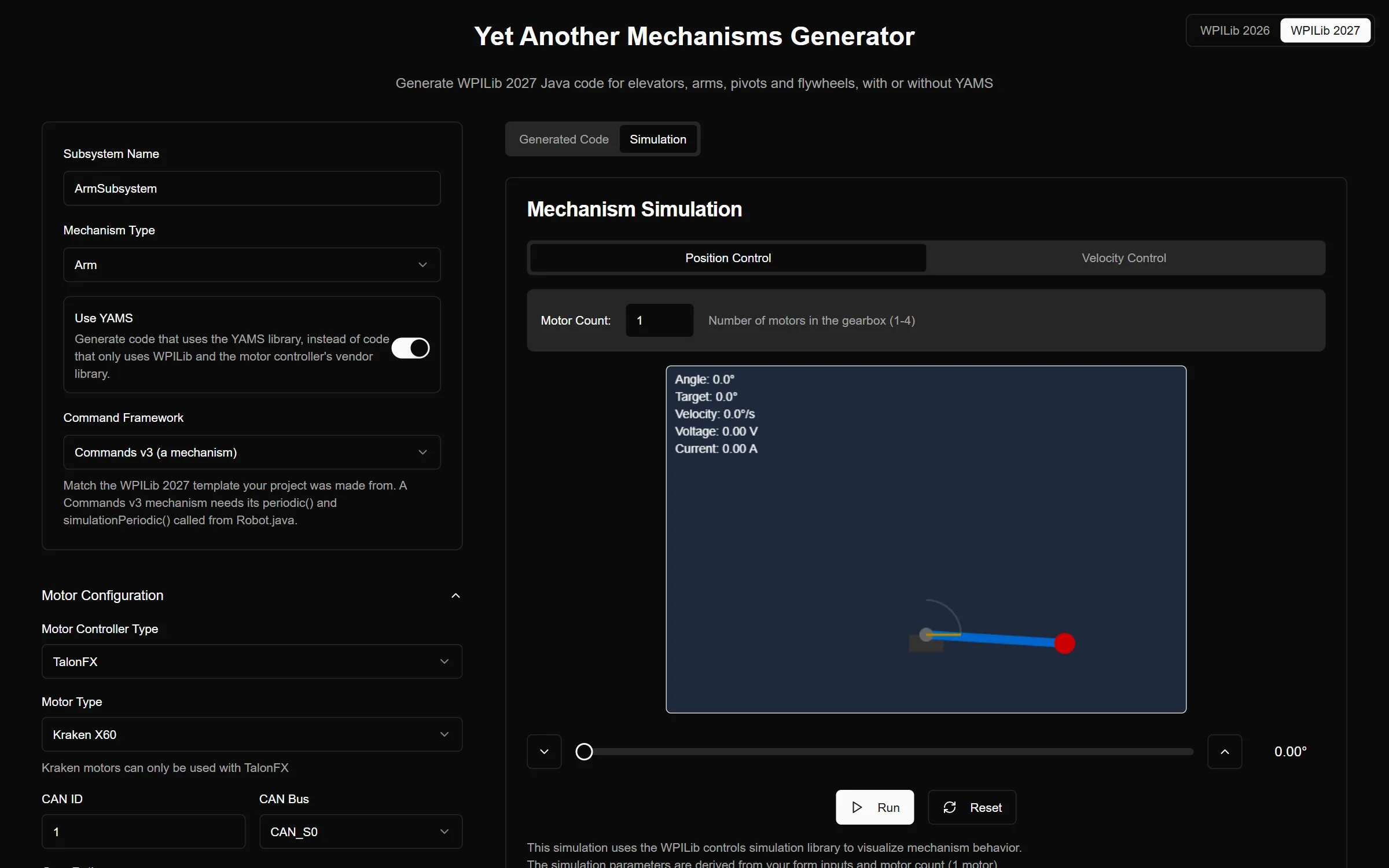The image size is (1389, 868).
Task: Switch to the Velocity Control tab
Action: pos(1124,258)
